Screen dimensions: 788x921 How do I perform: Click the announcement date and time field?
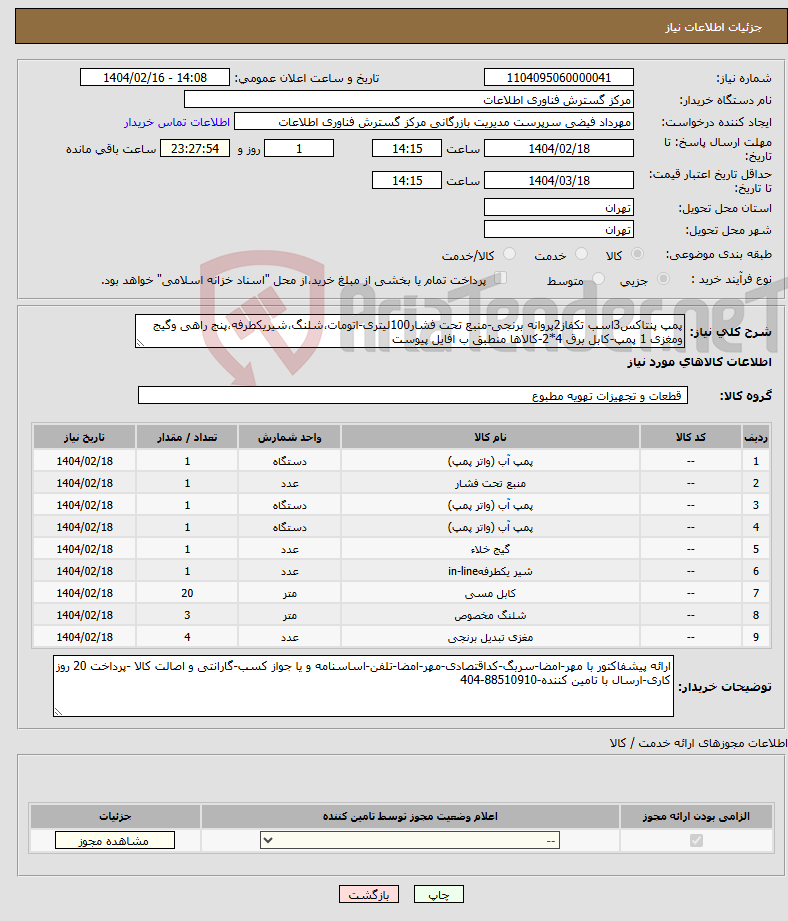pos(155,78)
